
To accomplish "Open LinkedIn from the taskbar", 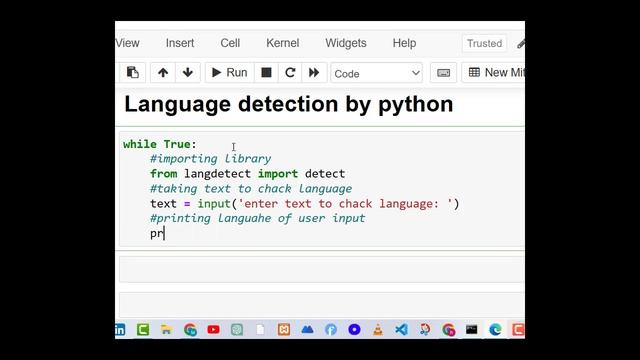I will pos(120,329).
